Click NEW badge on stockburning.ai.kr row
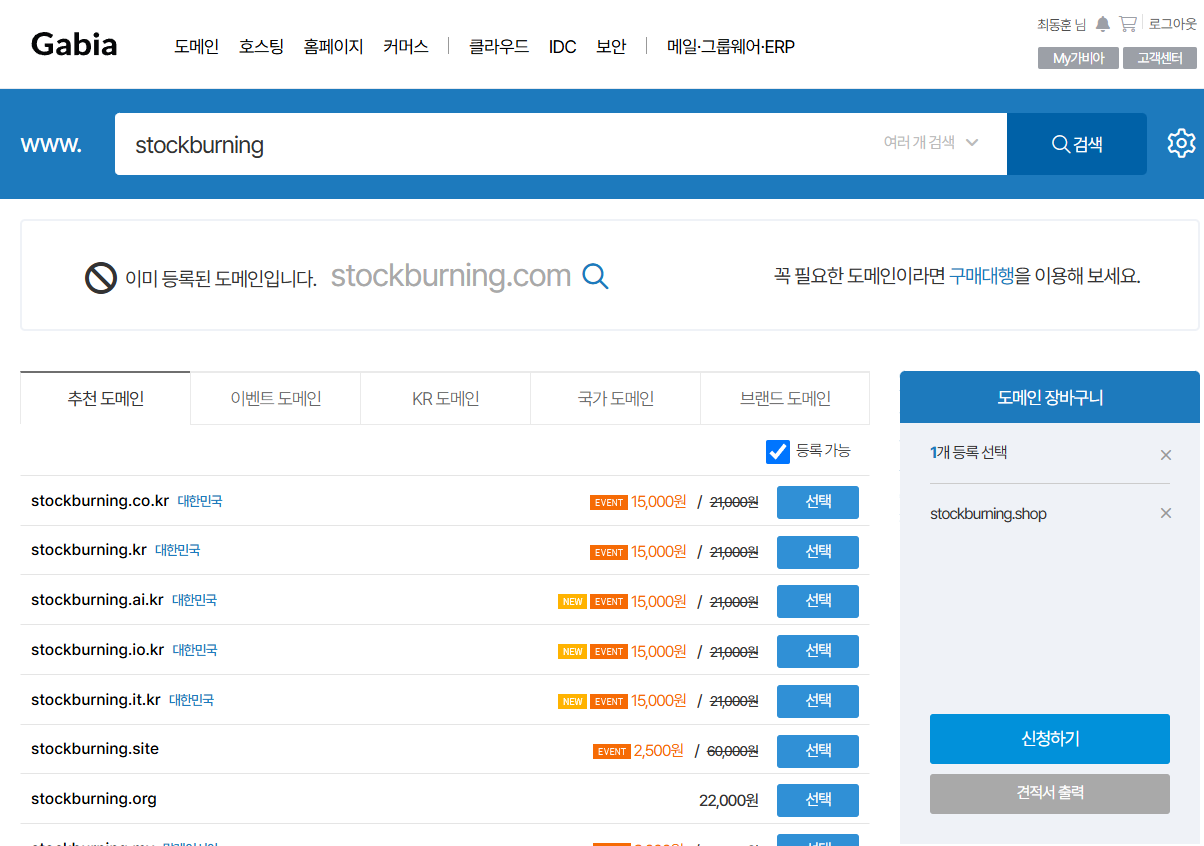This screenshot has height=846, width=1204. pos(572,602)
